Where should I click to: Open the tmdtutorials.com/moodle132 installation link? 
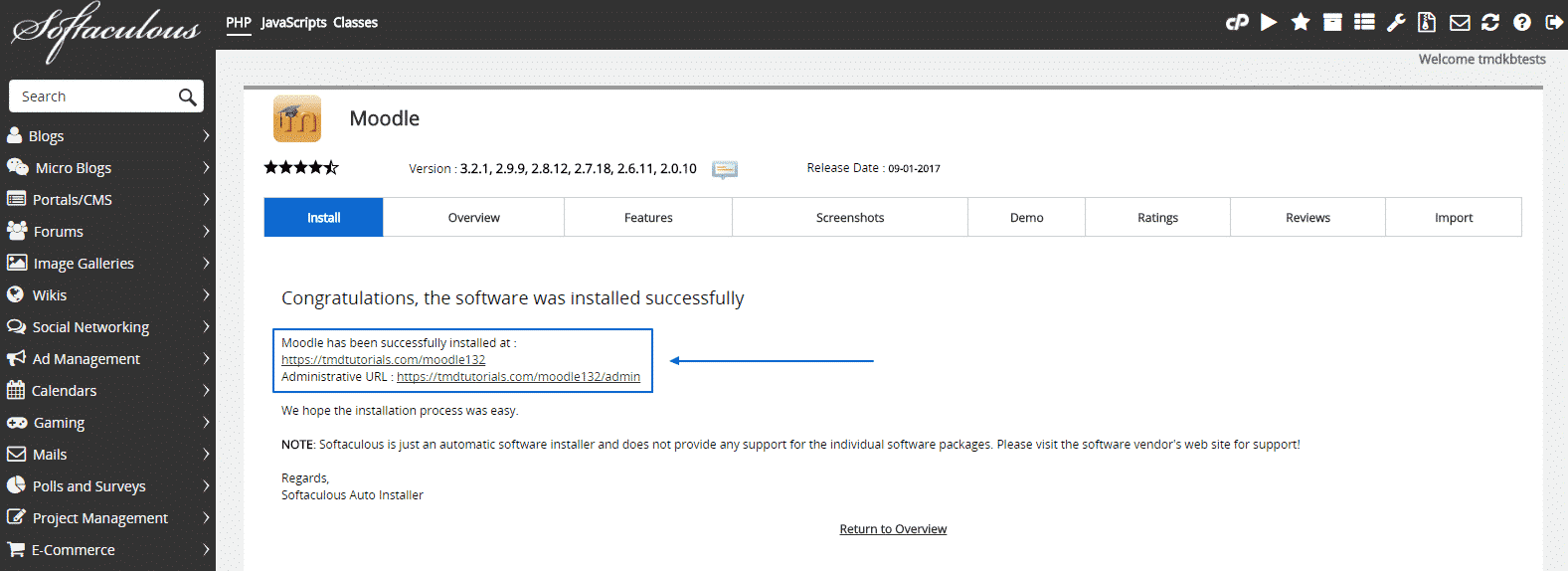384,360
